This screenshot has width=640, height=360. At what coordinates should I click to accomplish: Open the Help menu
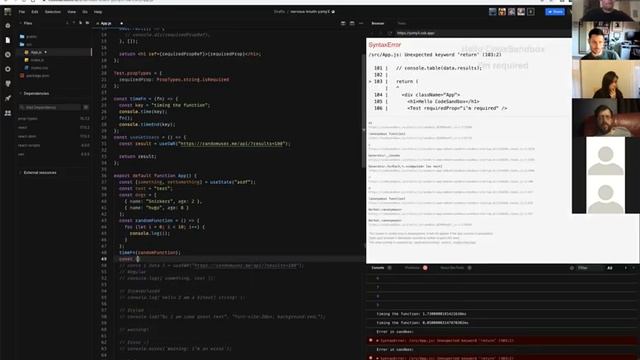(x=98, y=12)
